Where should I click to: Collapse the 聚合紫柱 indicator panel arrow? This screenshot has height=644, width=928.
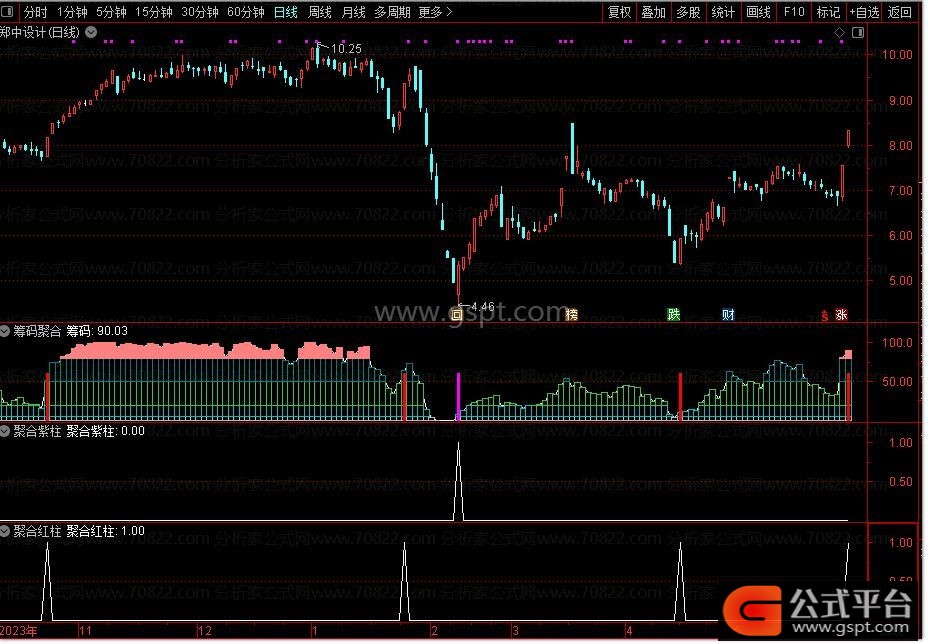5,432
